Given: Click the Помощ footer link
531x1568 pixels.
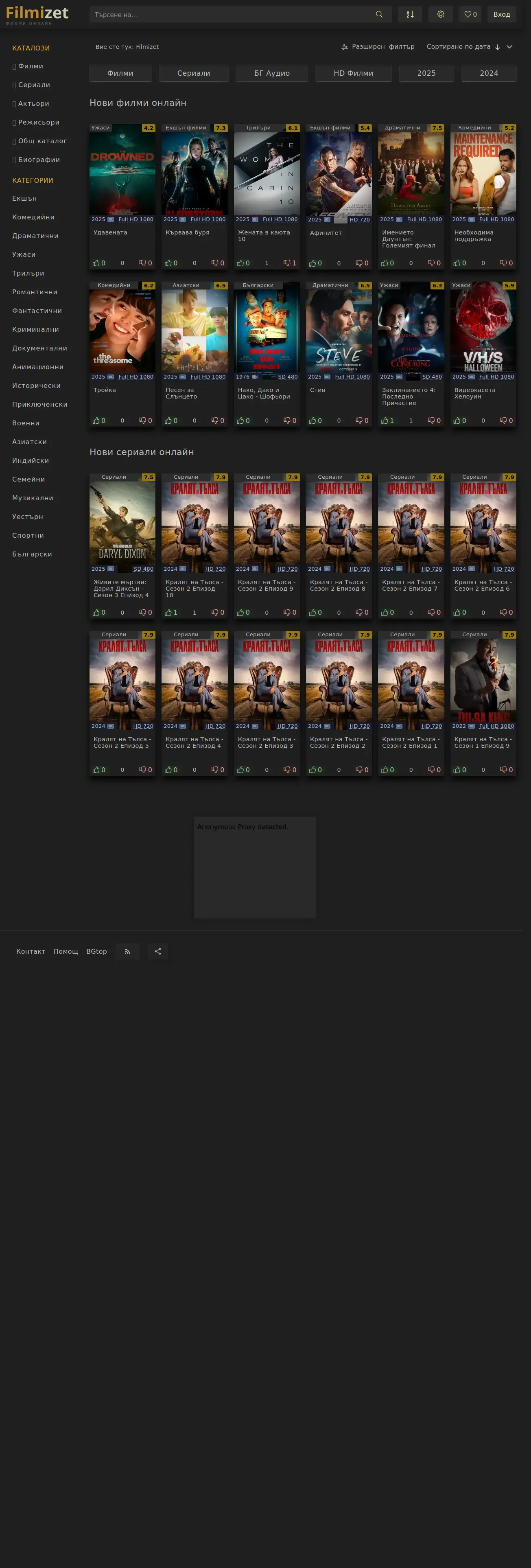Looking at the screenshot, I should click(66, 951).
